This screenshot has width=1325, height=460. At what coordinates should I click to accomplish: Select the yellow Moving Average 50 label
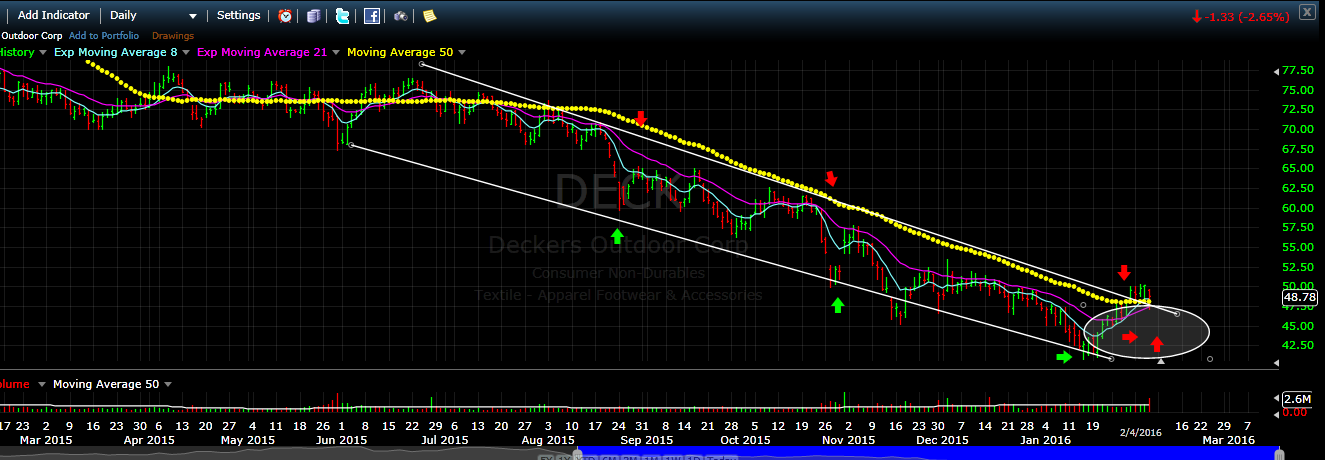[400, 52]
